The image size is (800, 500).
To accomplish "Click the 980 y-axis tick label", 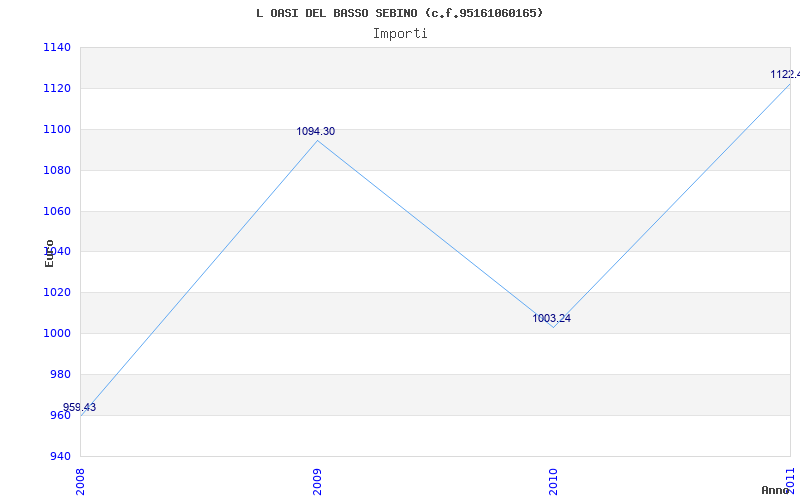I will click(x=60, y=374).
